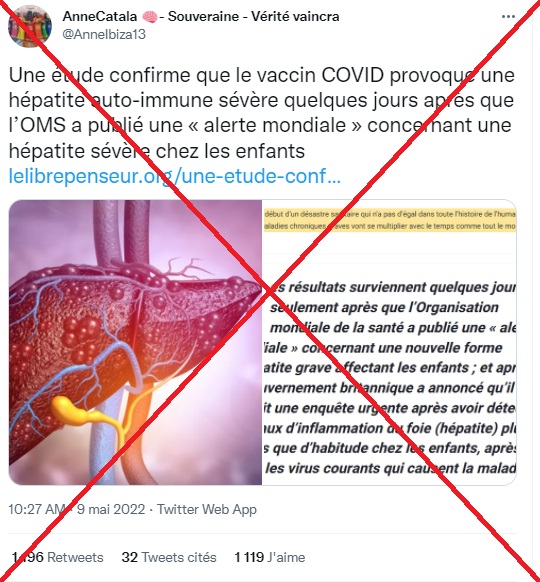540x582 pixels.
Task: Click the @AnneIbiza13 handle
Action: (x=104, y=35)
